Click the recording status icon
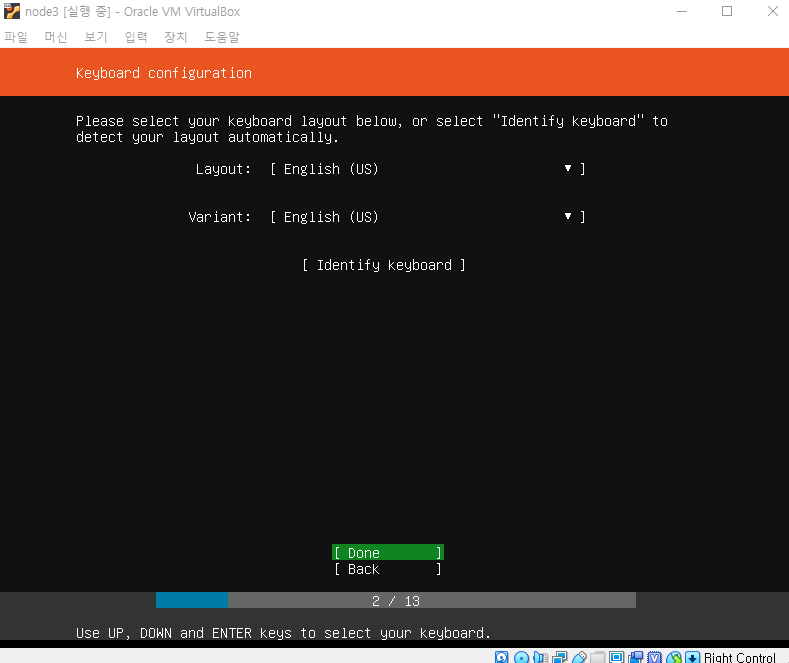Image resolution: width=789 pixels, height=663 pixels. click(636, 657)
